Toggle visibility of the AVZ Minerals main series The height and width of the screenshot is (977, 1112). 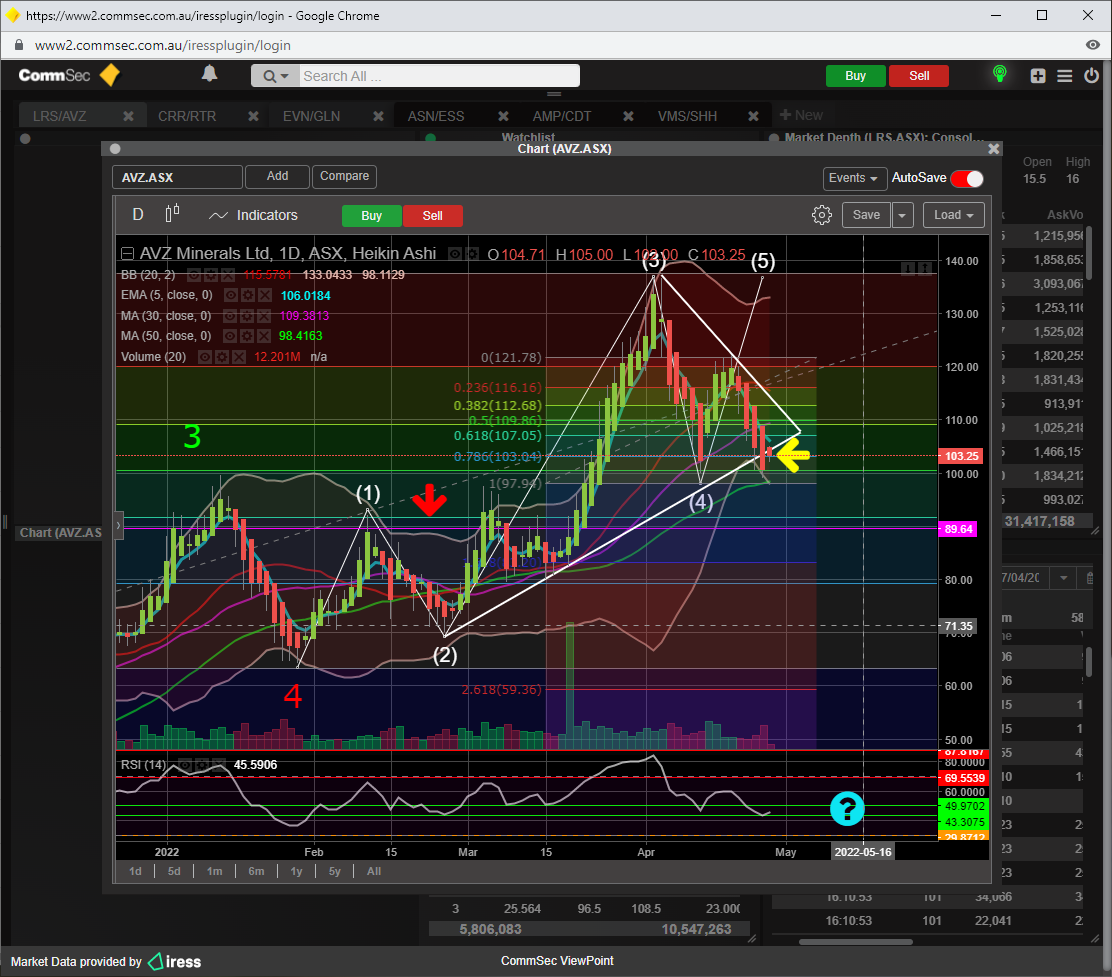[455, 254]
